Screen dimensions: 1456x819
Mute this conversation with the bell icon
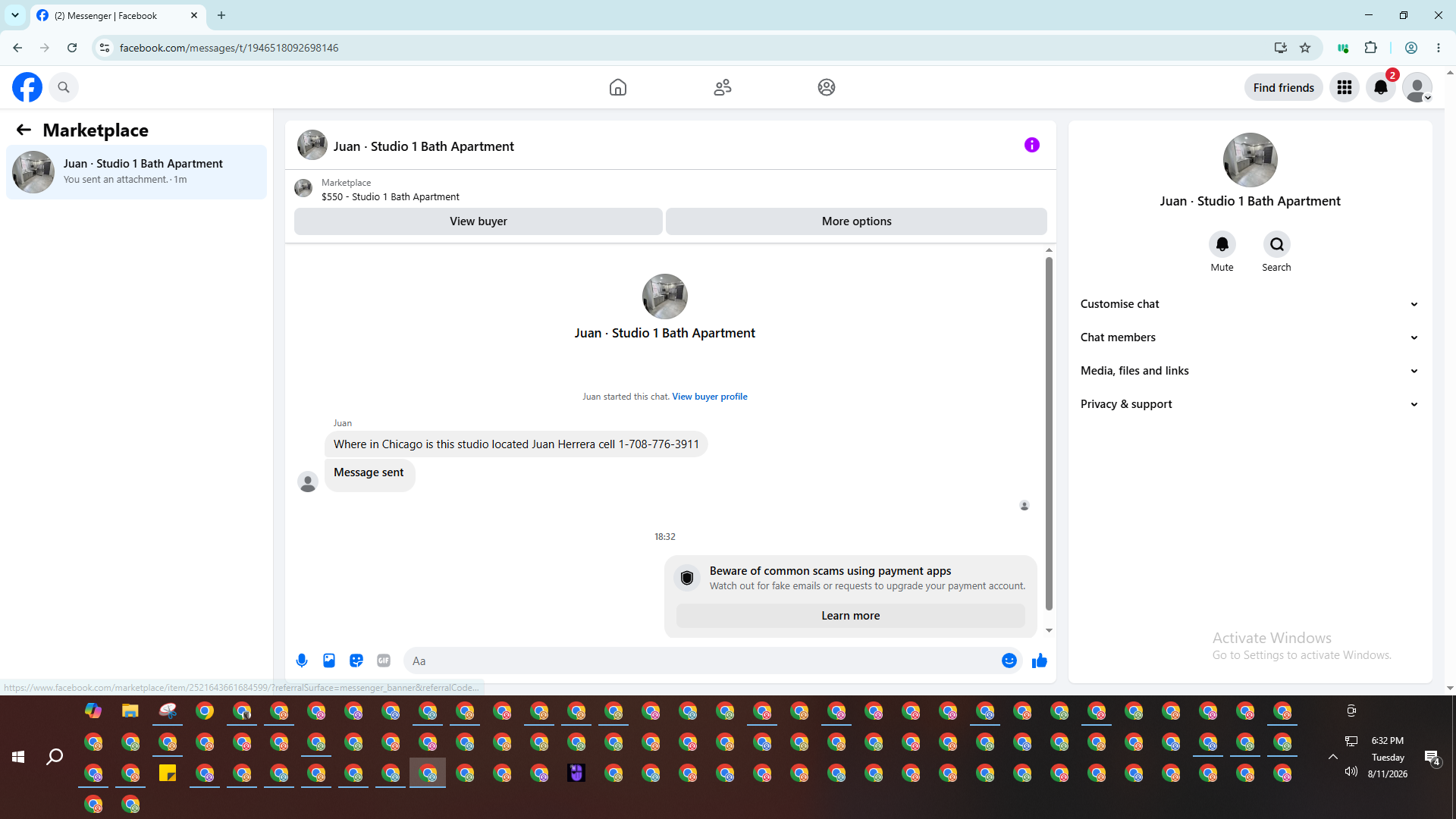click(x=1222, y=244)
